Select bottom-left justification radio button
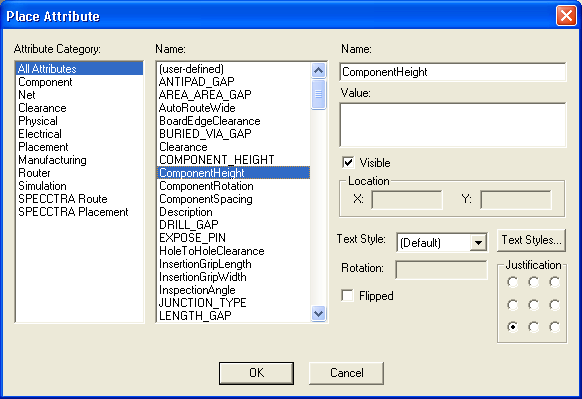The width and height of the screenshot is (582, 399). 513,327
